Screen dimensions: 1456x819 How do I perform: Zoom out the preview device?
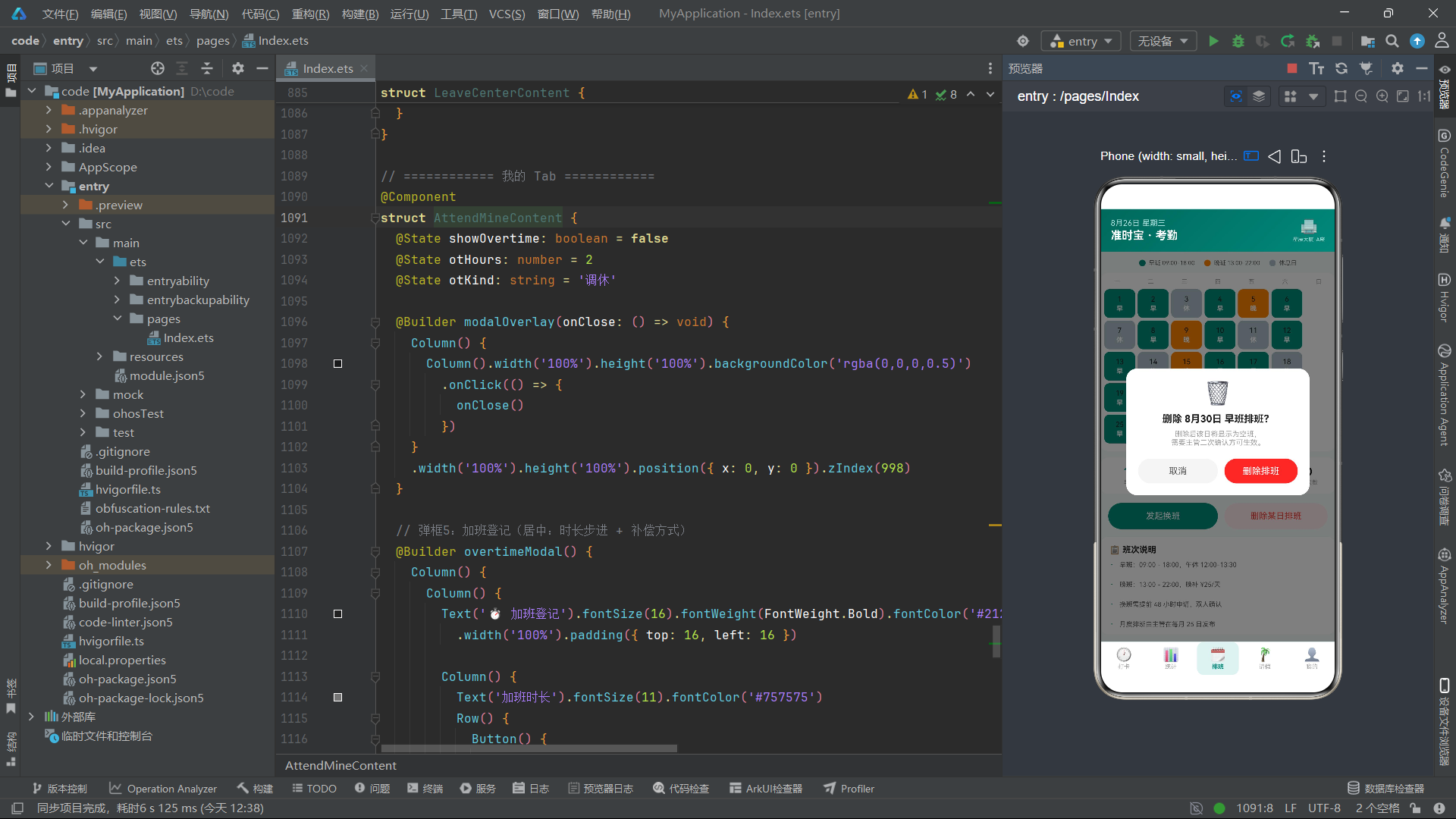pos(1361,96)
